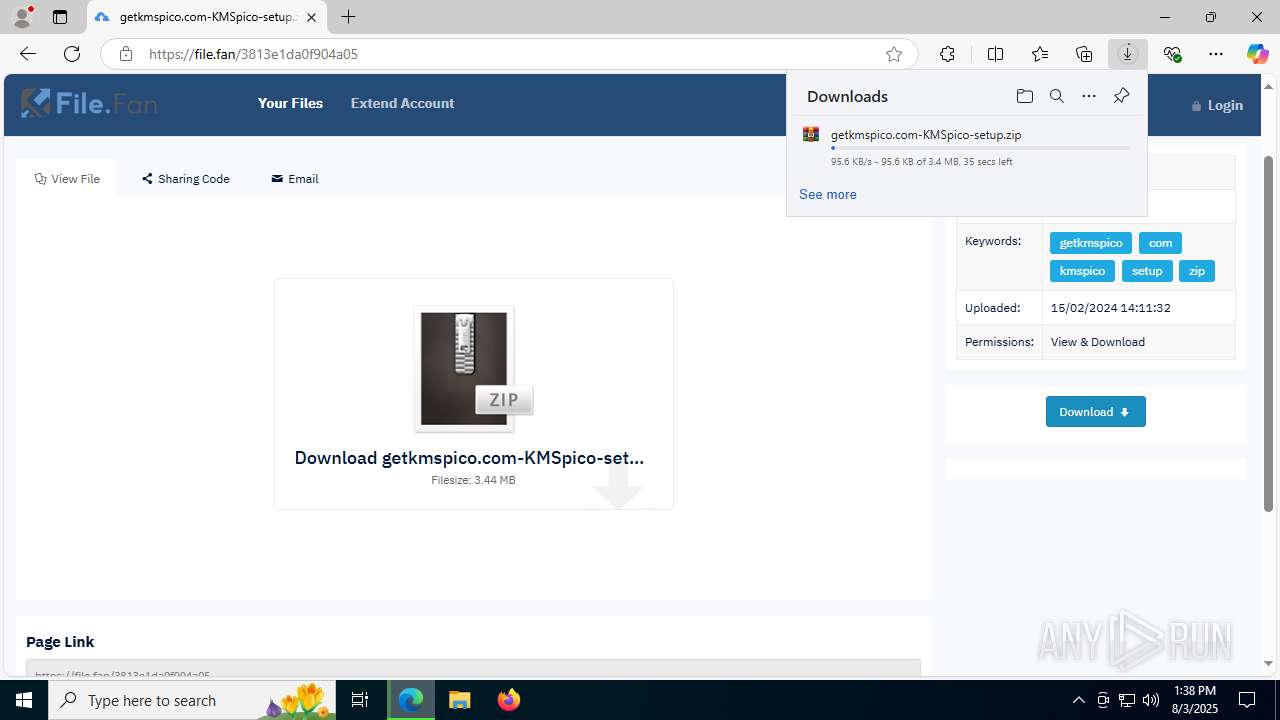The image size is (1280, 720).
Task: Open browser Extensions puzzle icon
Action: [947, 54]
